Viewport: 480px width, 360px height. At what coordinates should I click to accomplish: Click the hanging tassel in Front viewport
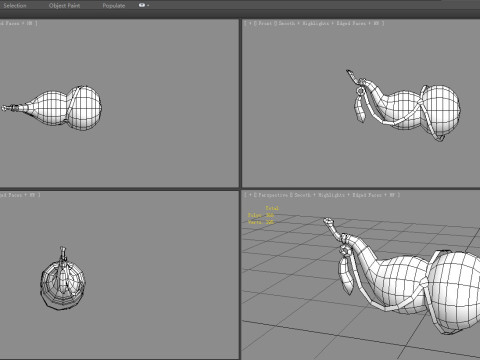coord(359,110)
